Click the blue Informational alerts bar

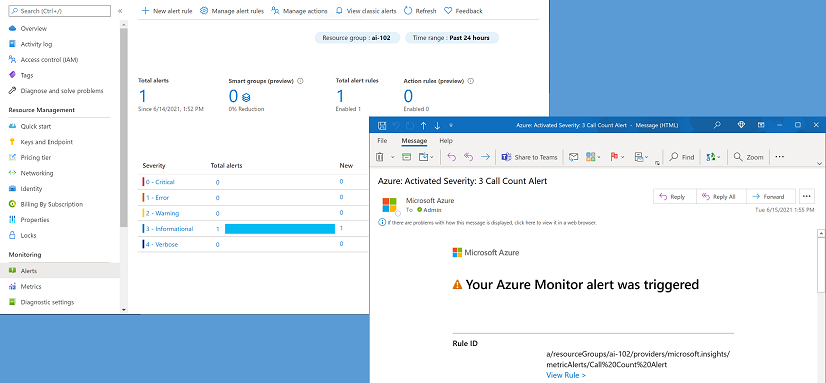(x=280, y=229)
